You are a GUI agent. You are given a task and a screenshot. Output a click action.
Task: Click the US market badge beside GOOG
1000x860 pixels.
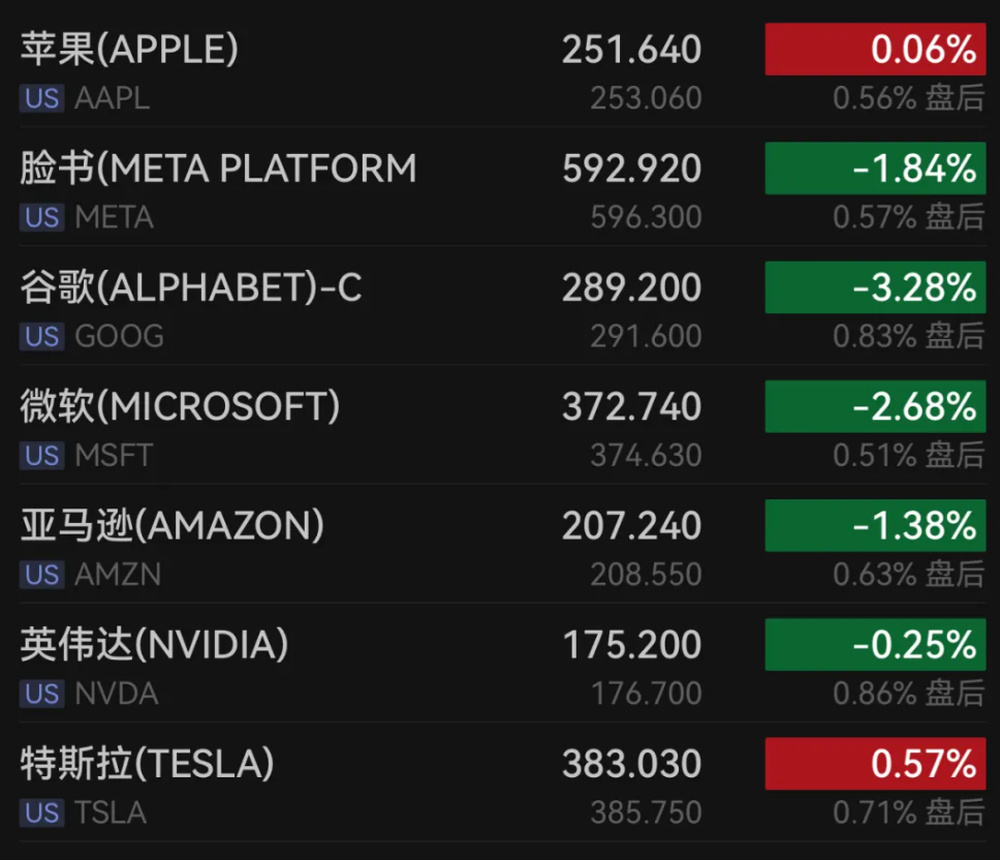[x=42, y=337]
